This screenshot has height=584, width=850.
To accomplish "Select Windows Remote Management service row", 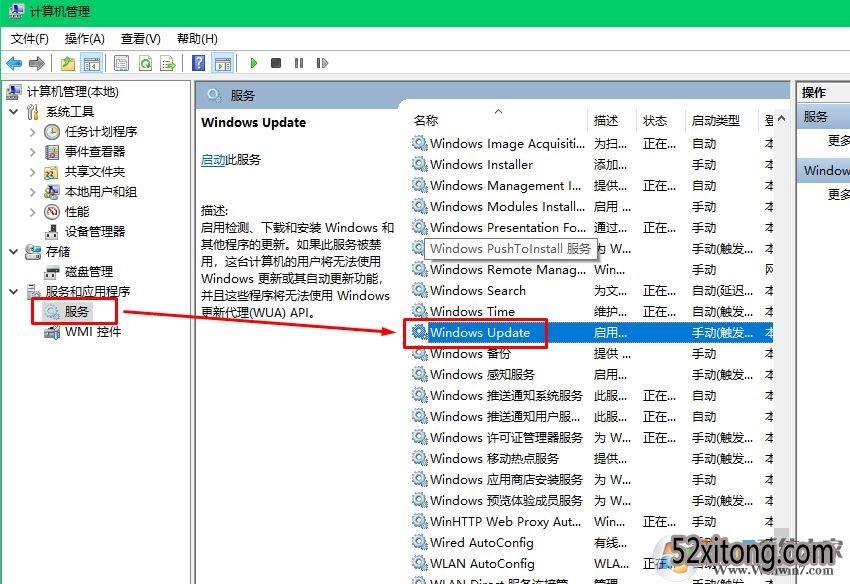I will pyautogui.click(x=591, y=270).
